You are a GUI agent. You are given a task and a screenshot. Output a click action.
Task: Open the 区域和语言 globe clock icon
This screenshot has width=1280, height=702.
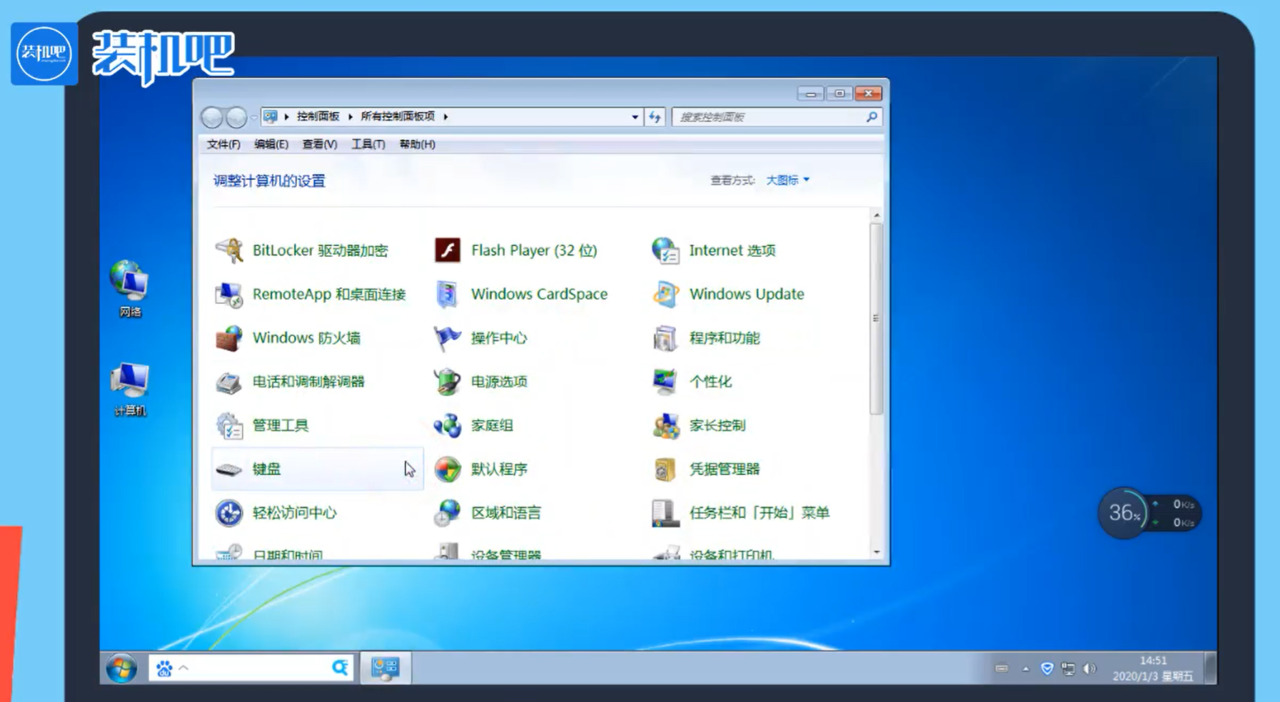click(448, 513)
